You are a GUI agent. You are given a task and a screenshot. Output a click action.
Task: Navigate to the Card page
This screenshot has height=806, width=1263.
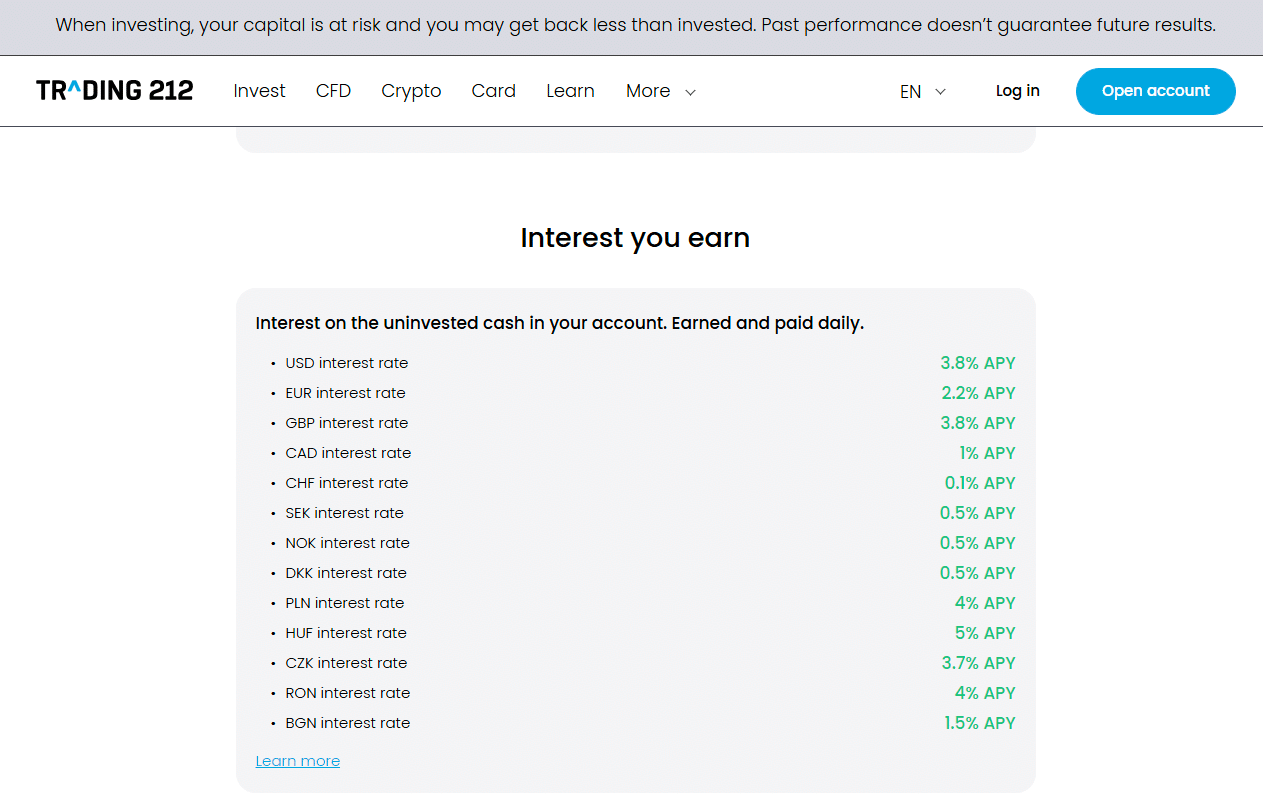(x=493, y=91)
